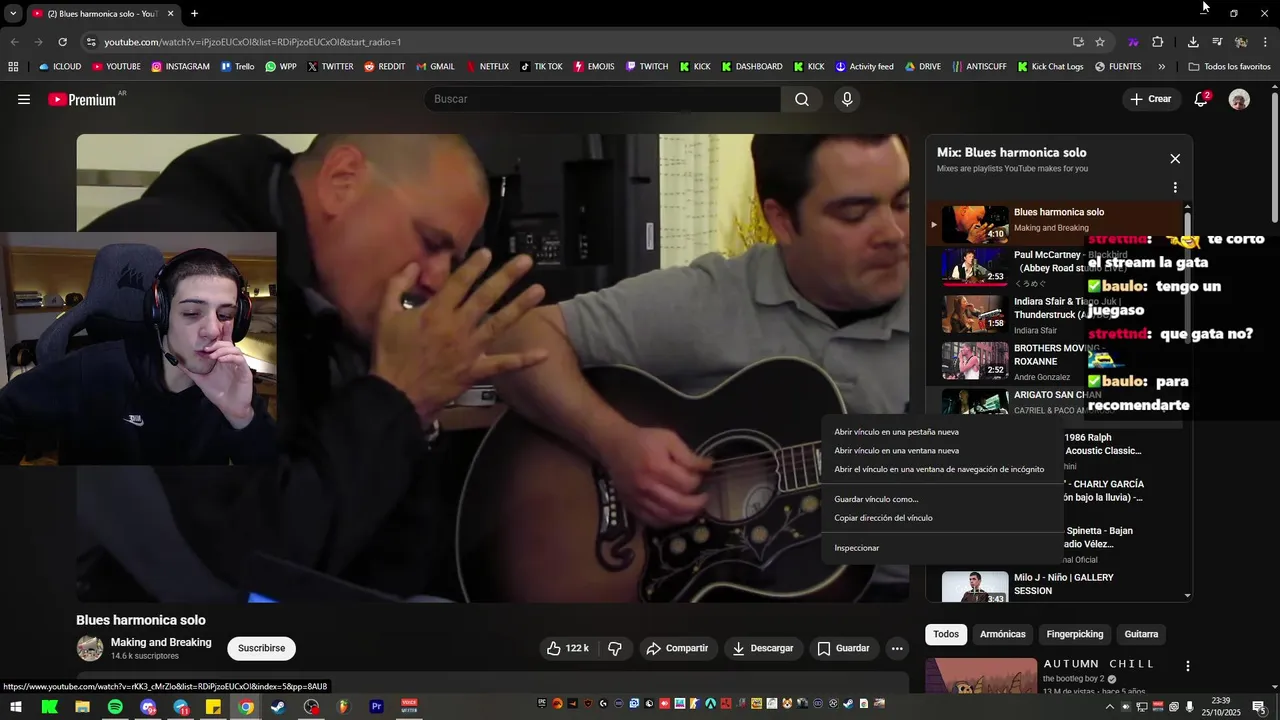
Task: Open Premiere Pro from the taskbar
Action: (x=376, y=707)
